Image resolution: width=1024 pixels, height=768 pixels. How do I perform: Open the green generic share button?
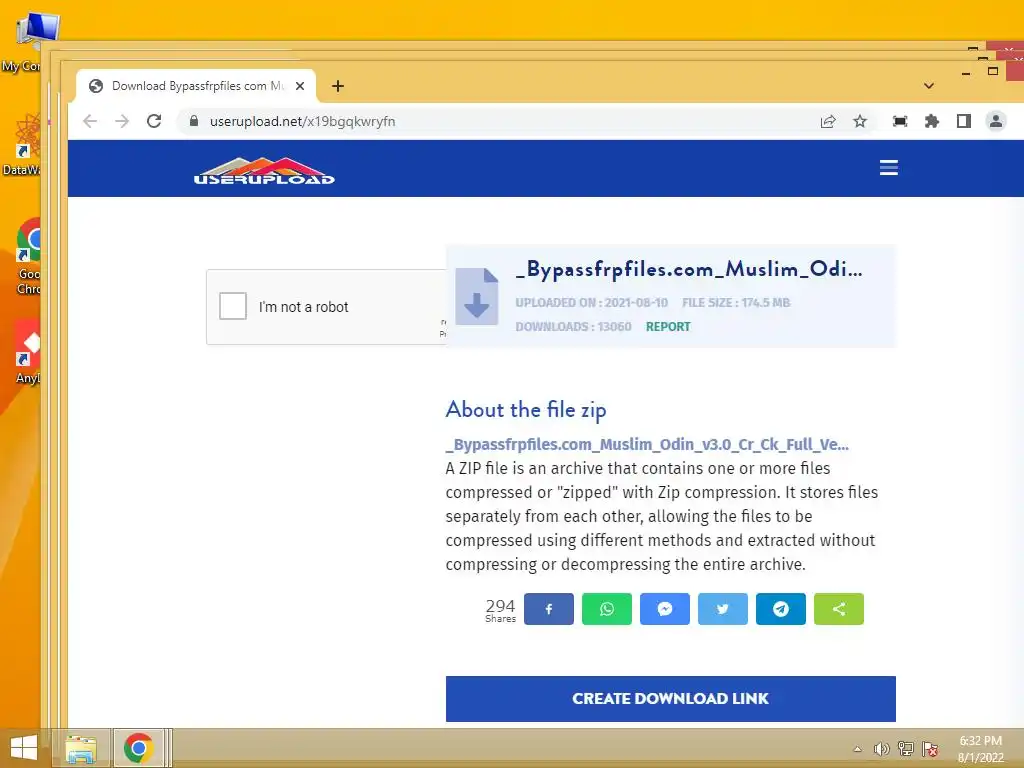839,609
